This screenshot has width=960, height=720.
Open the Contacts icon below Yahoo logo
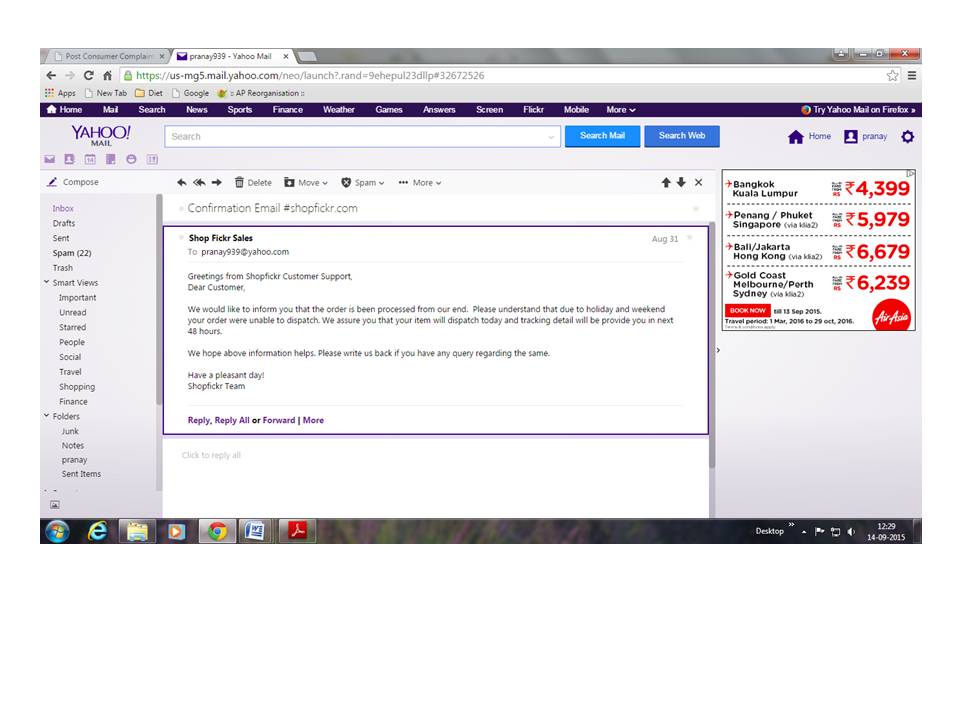[x=69, y=159]
